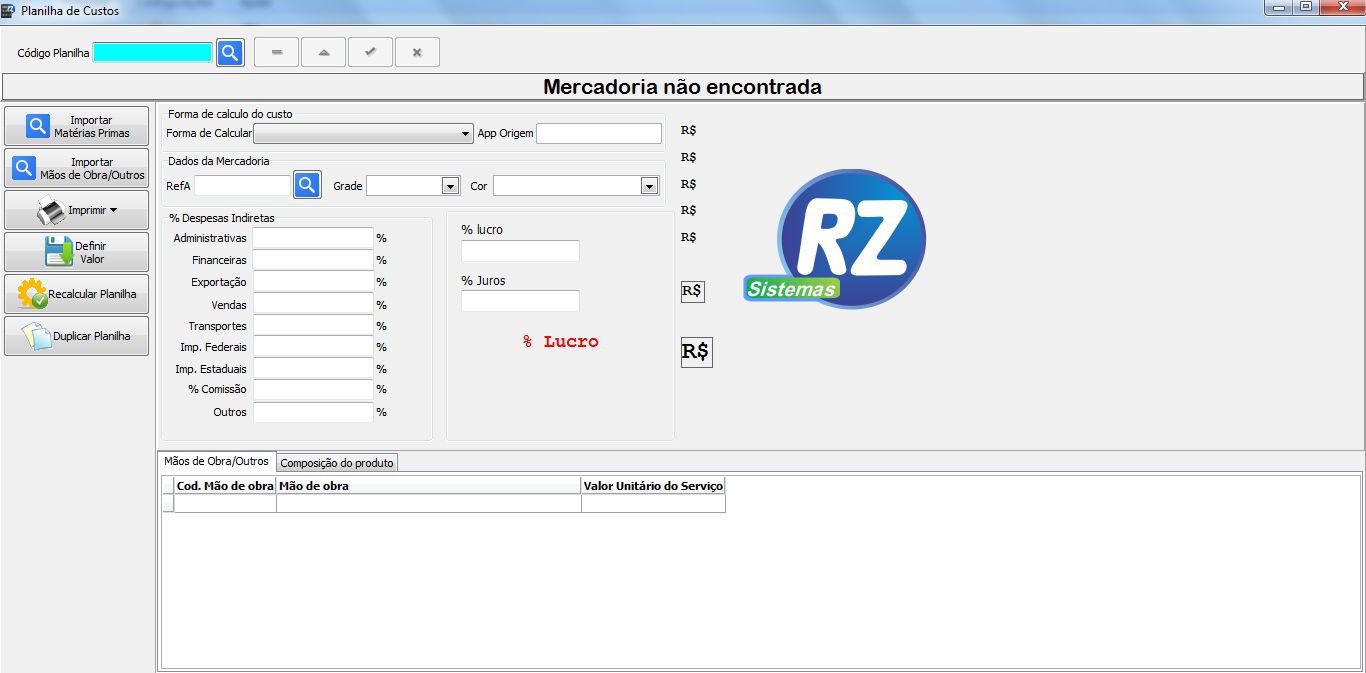Click the search icon beside Código Planilha

pos(230,52)
